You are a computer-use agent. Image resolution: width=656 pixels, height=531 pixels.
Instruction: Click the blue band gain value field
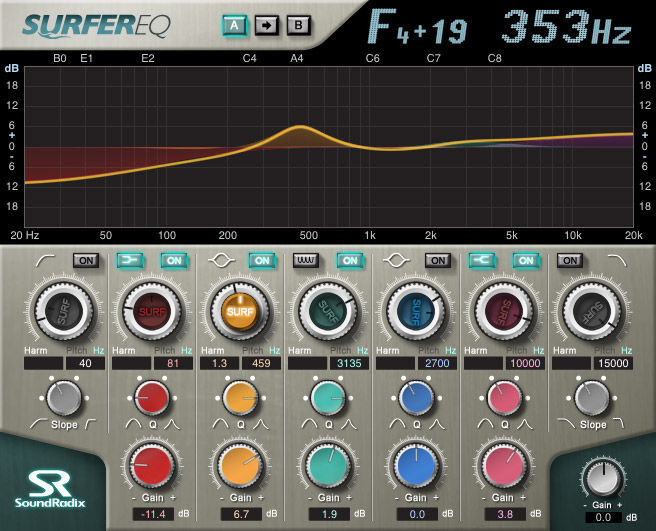pos(418,514)
